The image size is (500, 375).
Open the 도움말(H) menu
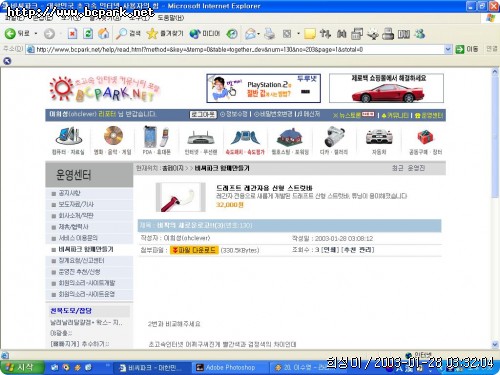click(171, 18)
